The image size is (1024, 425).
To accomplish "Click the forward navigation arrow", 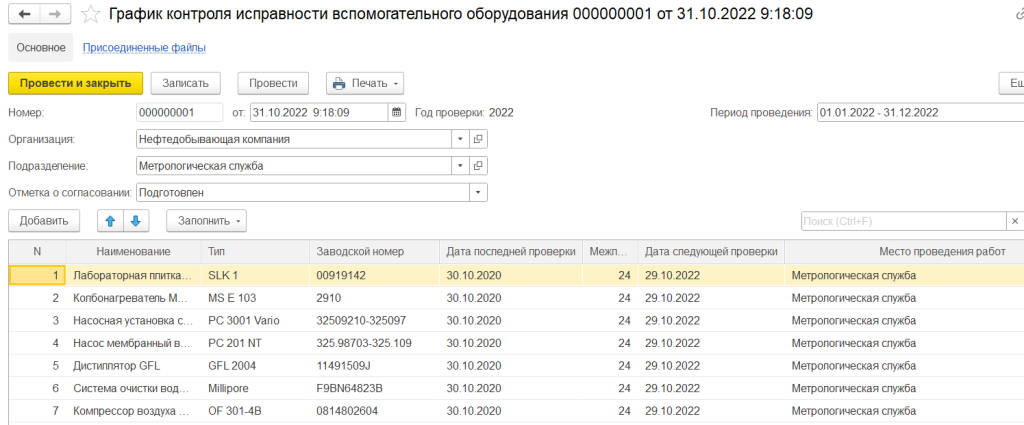I will [x=54, y=14].
